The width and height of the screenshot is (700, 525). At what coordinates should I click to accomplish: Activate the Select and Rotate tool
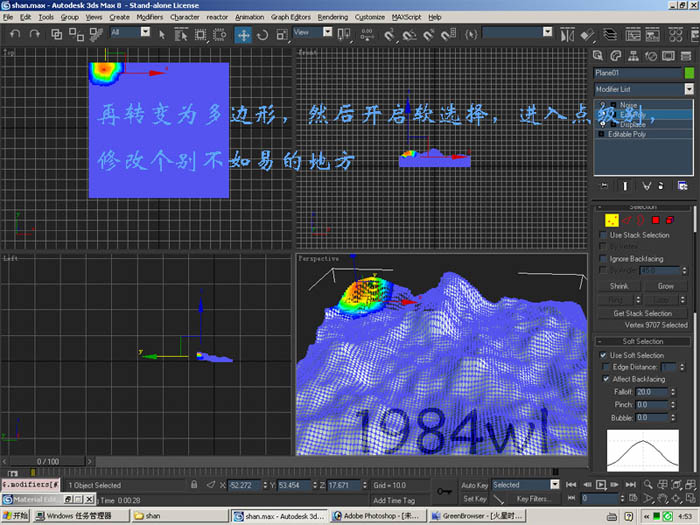point(262,34)
